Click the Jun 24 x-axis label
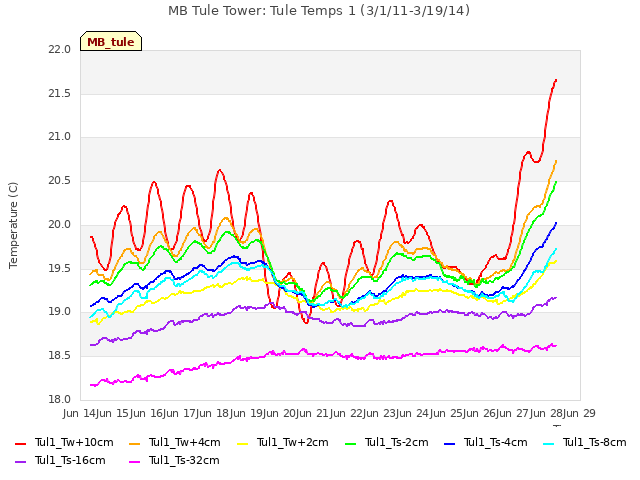Image resolution: width=640 pixels, height=480 pixels. [x=413, y=413]
